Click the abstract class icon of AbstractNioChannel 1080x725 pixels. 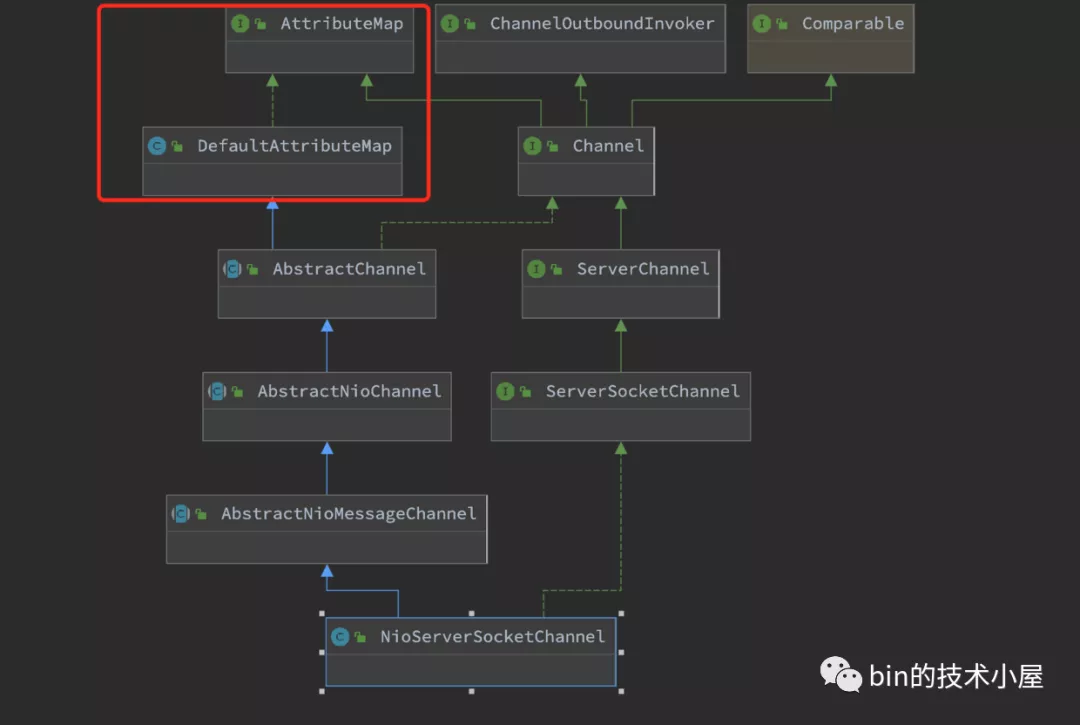[x=217, y=391]
